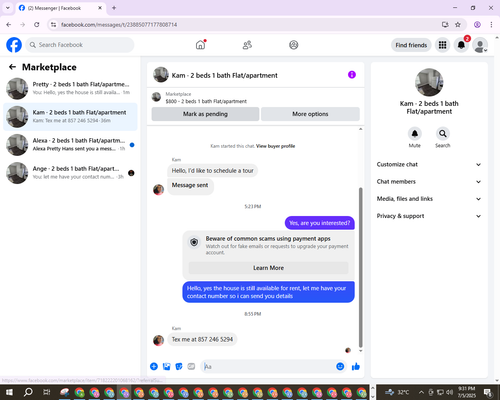This screenshot has width=500, height=400.
Task: Open the emoji picker
Action: [340, 367]
